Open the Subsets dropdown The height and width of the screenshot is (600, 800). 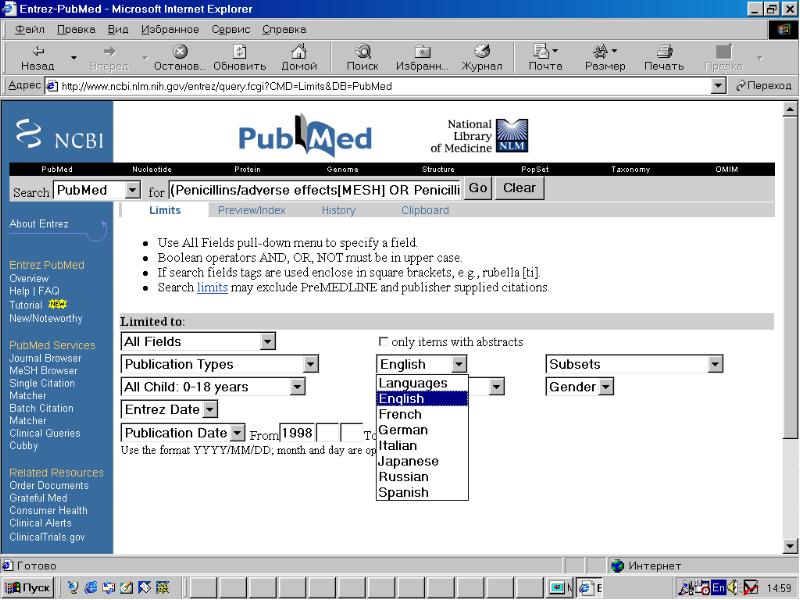pos(634,364)
